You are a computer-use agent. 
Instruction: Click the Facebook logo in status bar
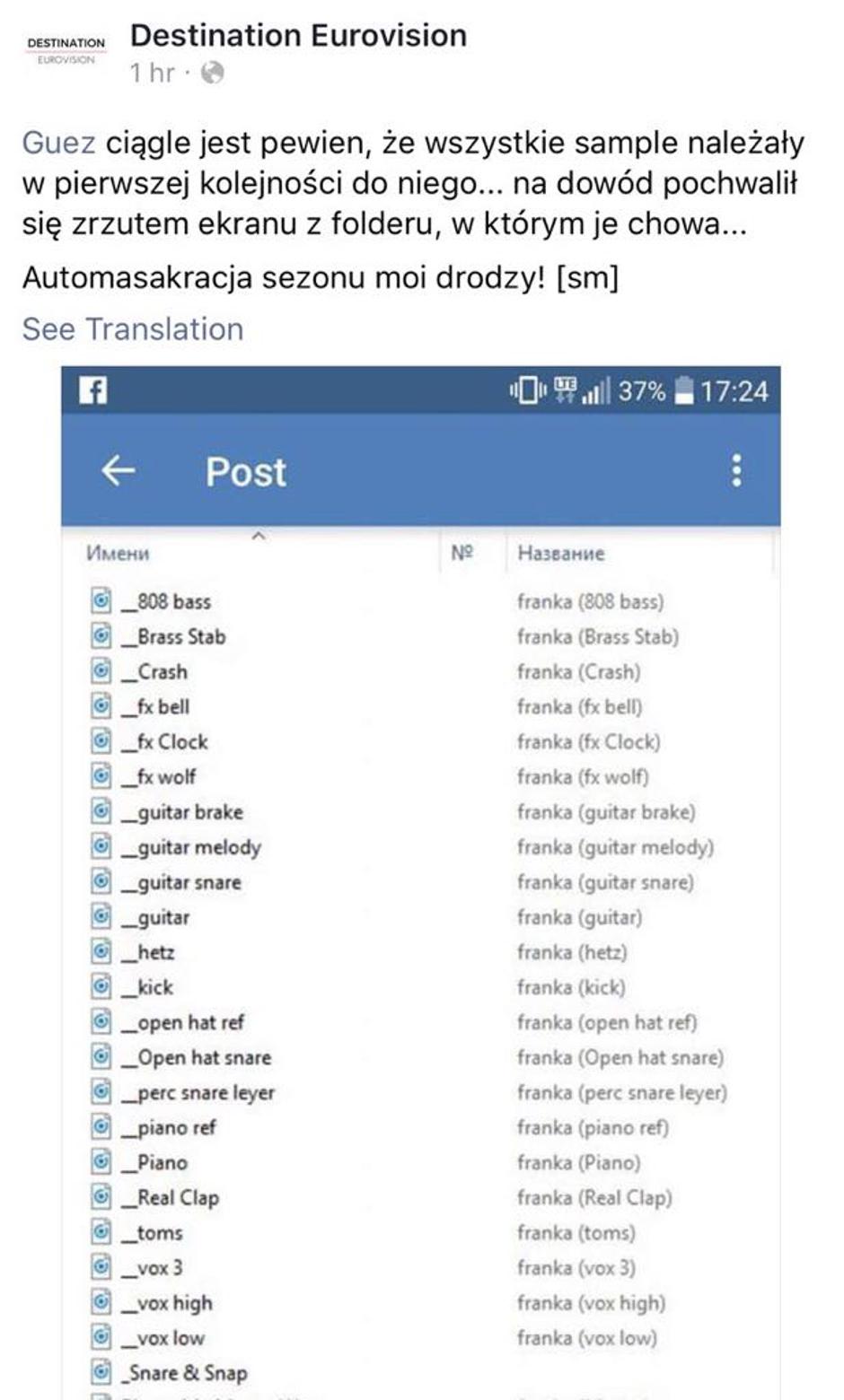pos(92,390)
